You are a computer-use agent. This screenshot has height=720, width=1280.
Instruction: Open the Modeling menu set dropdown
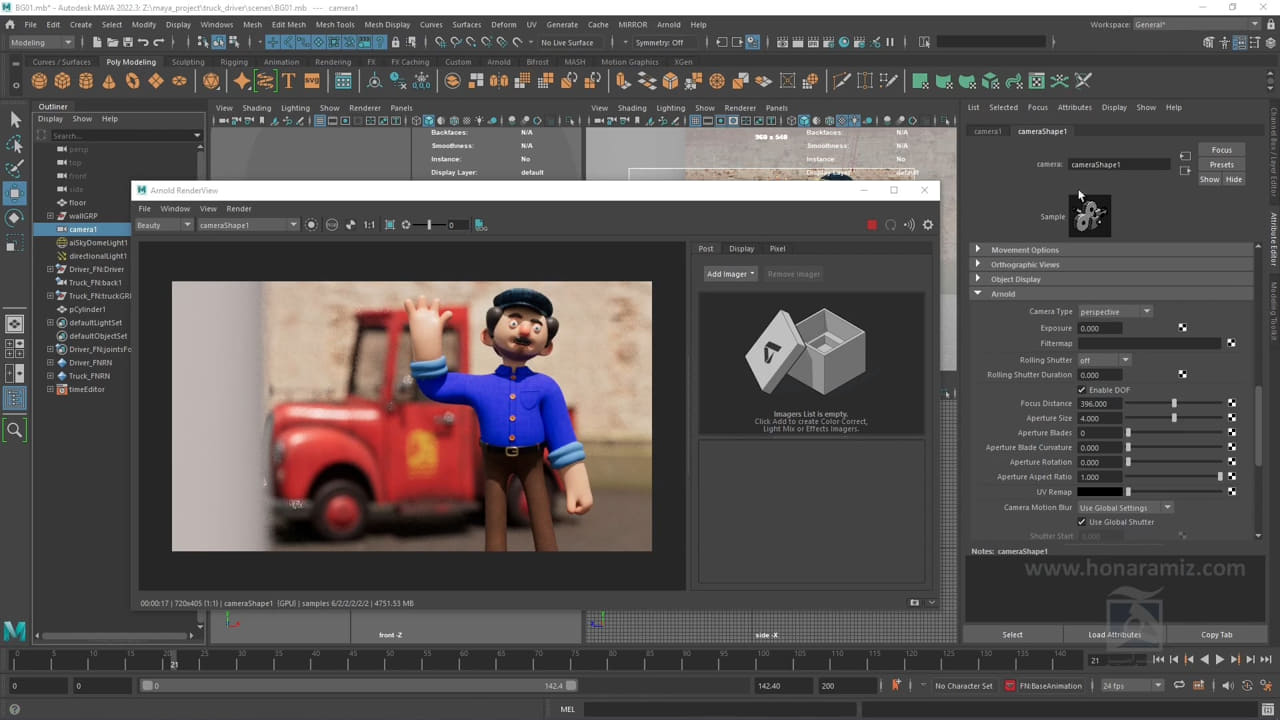(x=40, y=42)
